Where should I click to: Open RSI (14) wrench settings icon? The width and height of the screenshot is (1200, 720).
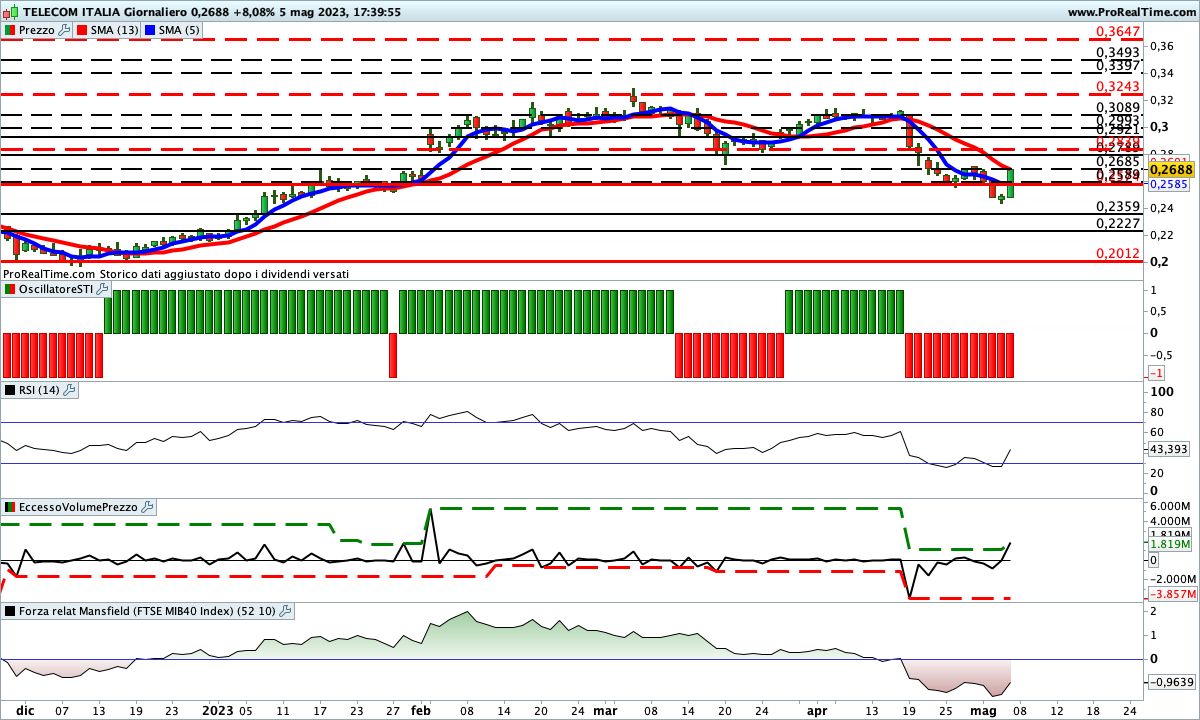(x=69, y=390)
